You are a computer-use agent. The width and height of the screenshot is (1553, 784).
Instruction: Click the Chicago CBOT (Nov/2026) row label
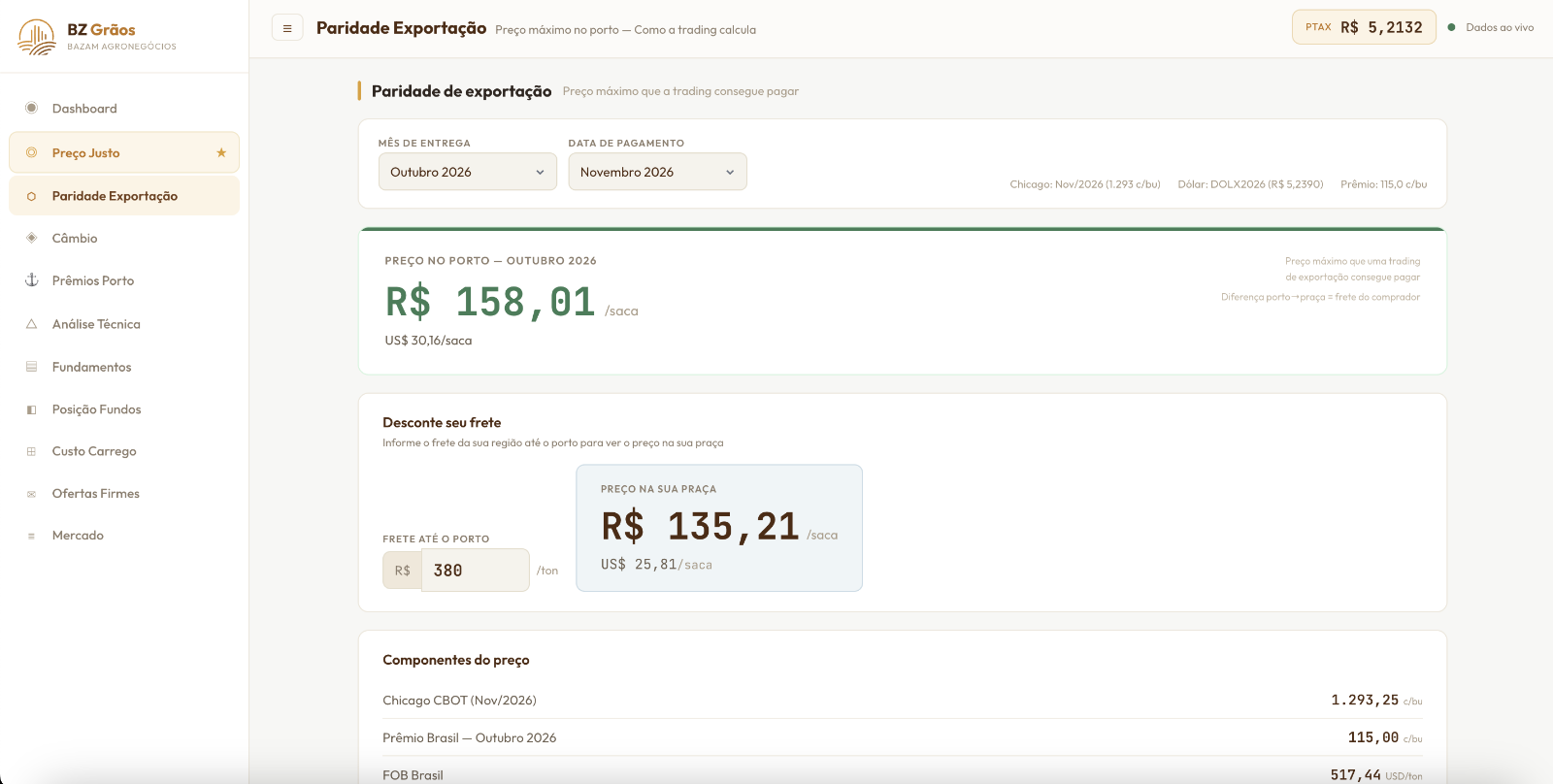pyautogui.click(x=459, y=701)
